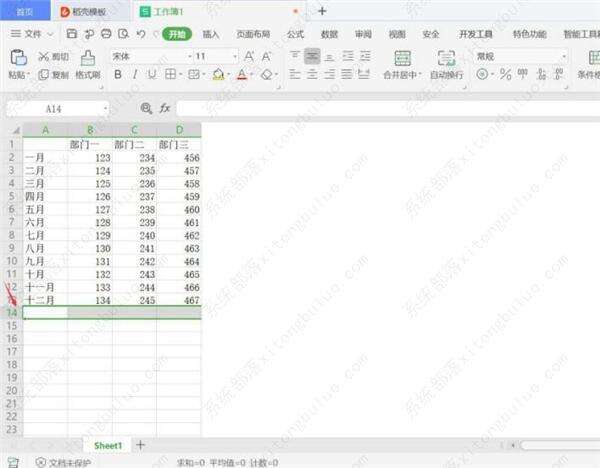This screenshot has height=468, width=600.
Task: Expand the Name Box A14 dropdown arrow
Action: 106,109
